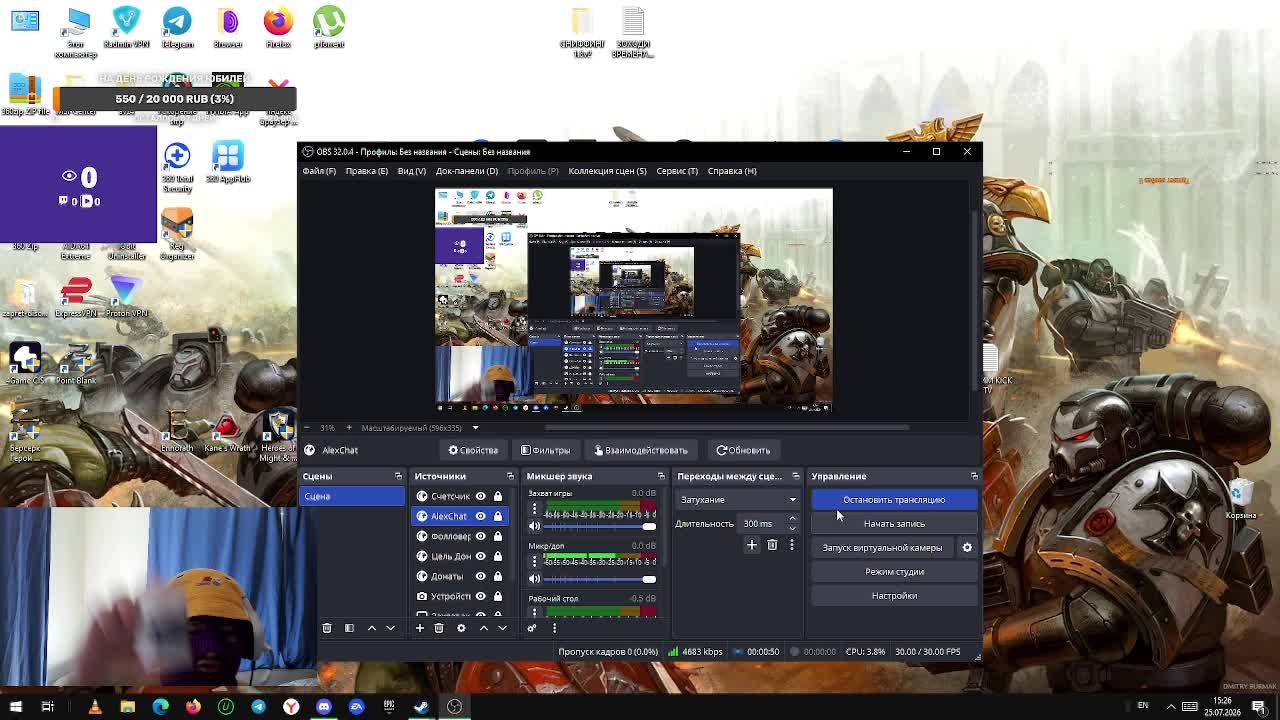Toggle visibility of Фолловер source
1280x720 pixels.
point(481,536)
